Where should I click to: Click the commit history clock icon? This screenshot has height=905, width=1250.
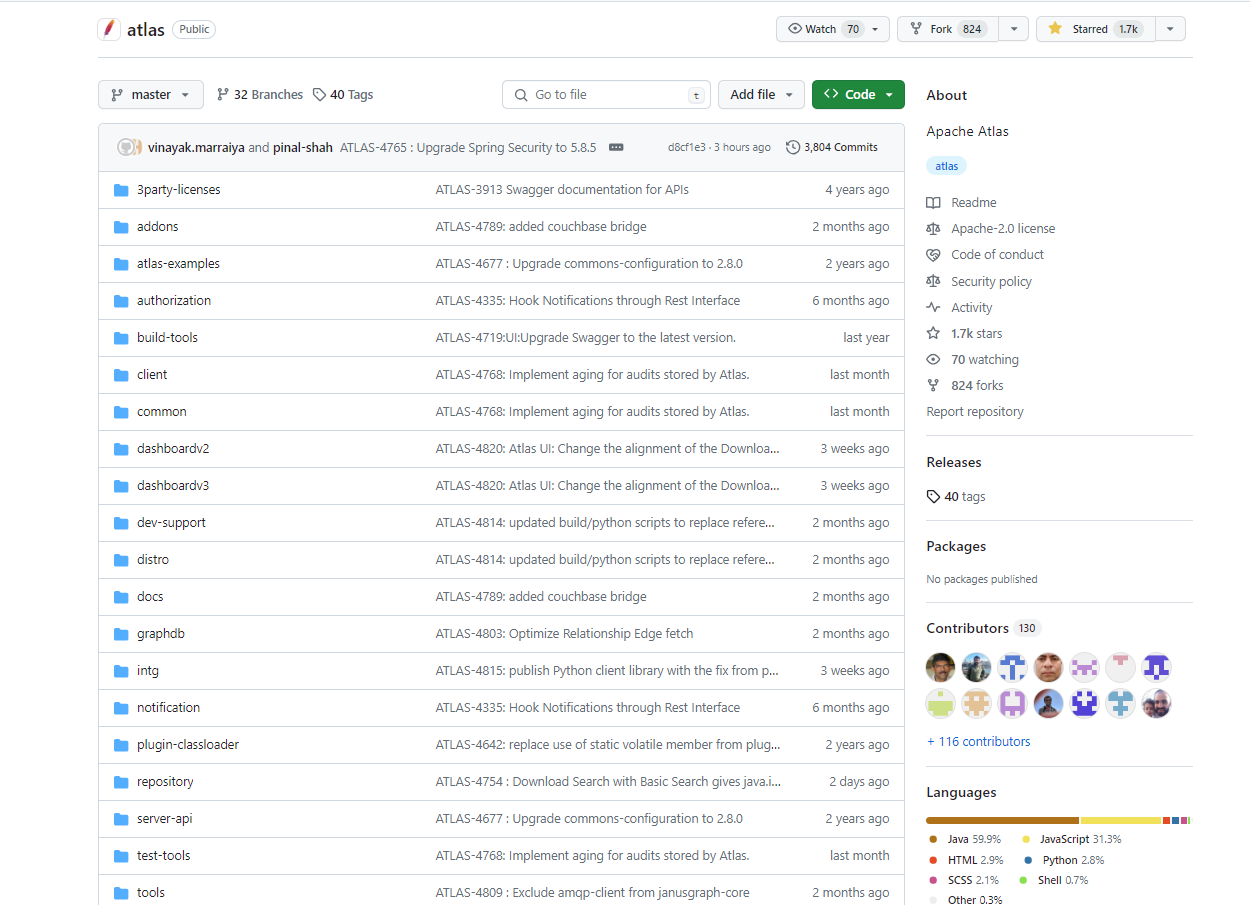coord(793,147)
